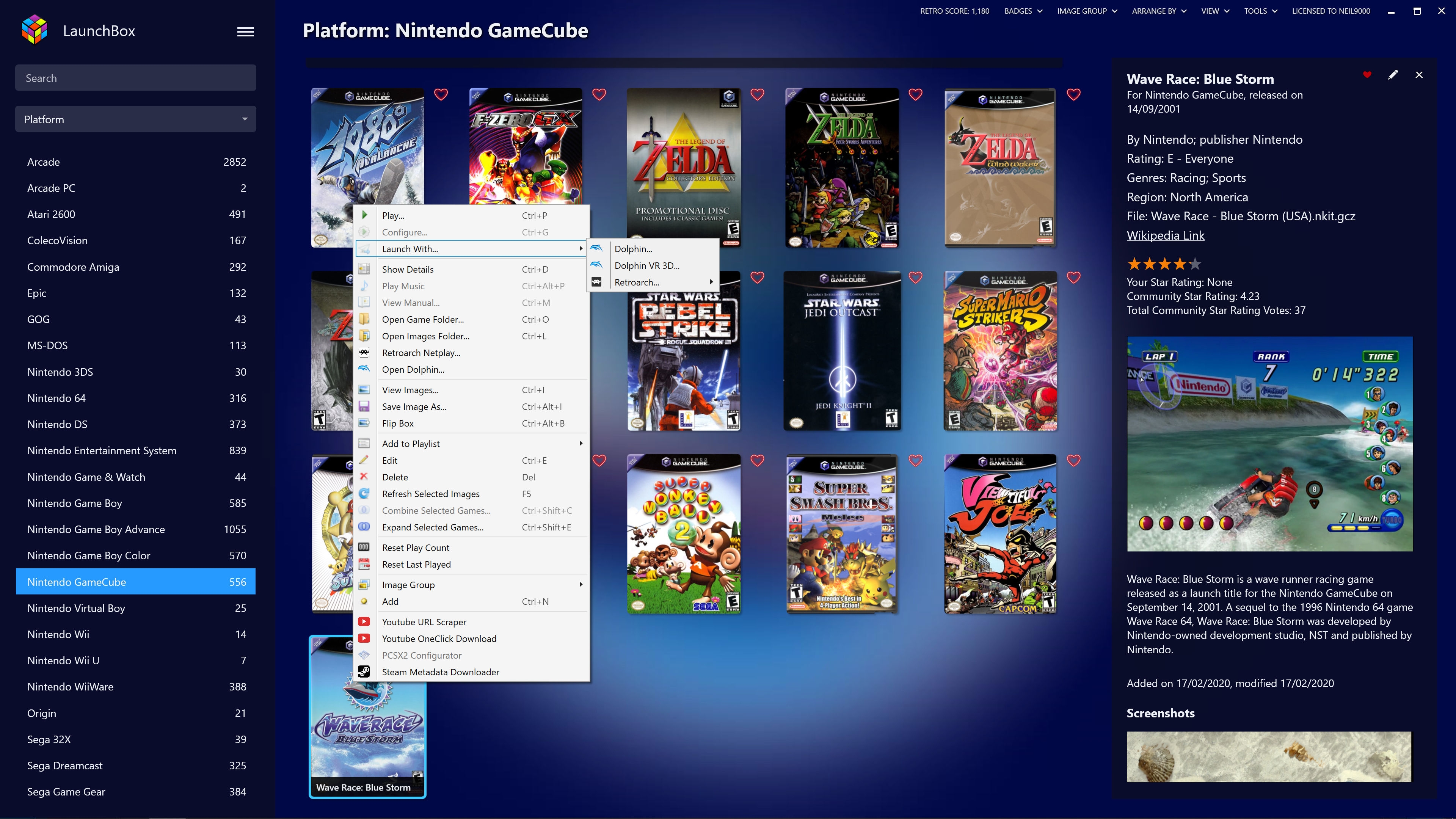Click the Open Dolphin icon
The image size is (1456, 819).
[x=364, y=369]
